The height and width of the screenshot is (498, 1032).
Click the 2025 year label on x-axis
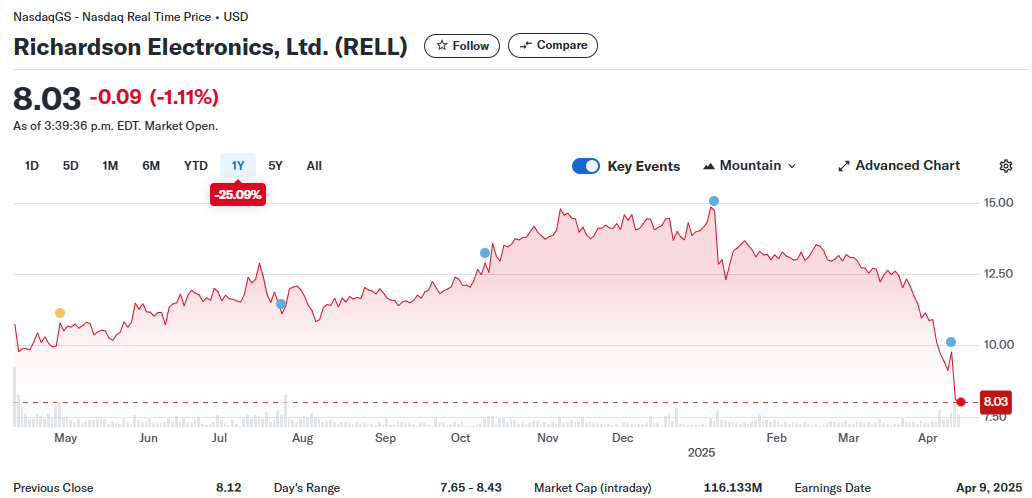[x=701, y=453]
